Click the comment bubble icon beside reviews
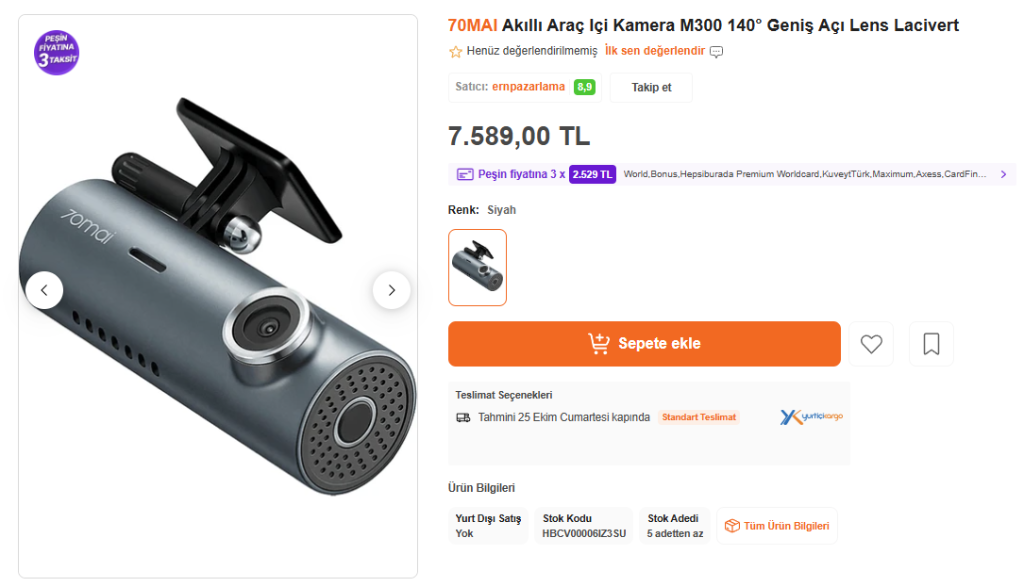1024x587 pixels. coord(716,52)
